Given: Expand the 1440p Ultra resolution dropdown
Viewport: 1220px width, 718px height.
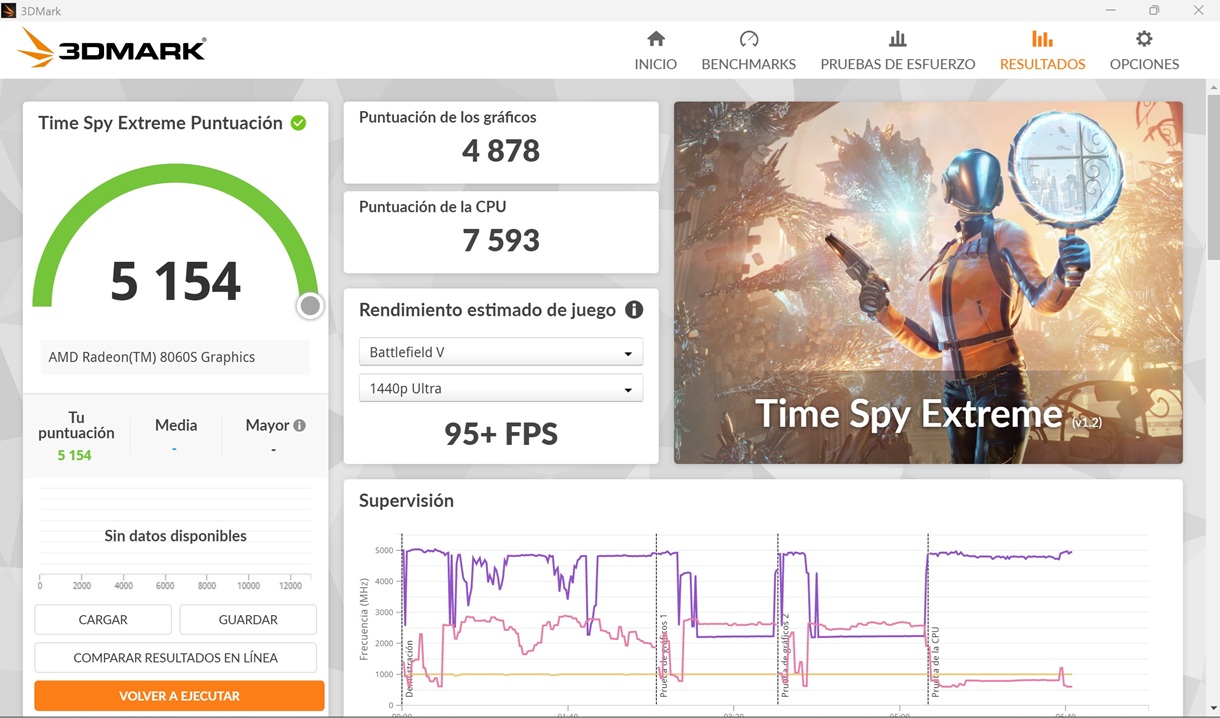Looking at the screenshot, I should [x=500, y=388].
